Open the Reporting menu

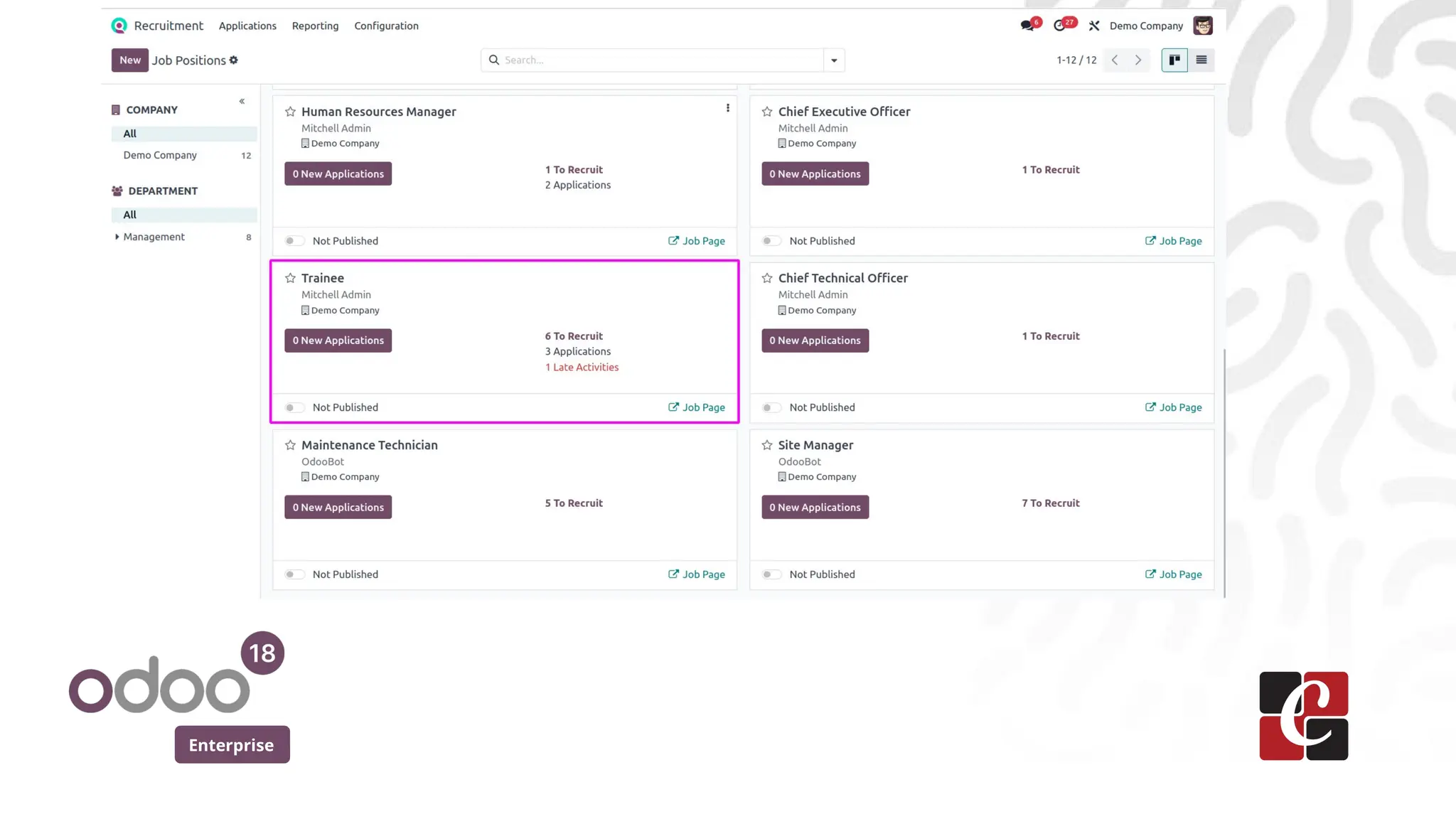315,26
